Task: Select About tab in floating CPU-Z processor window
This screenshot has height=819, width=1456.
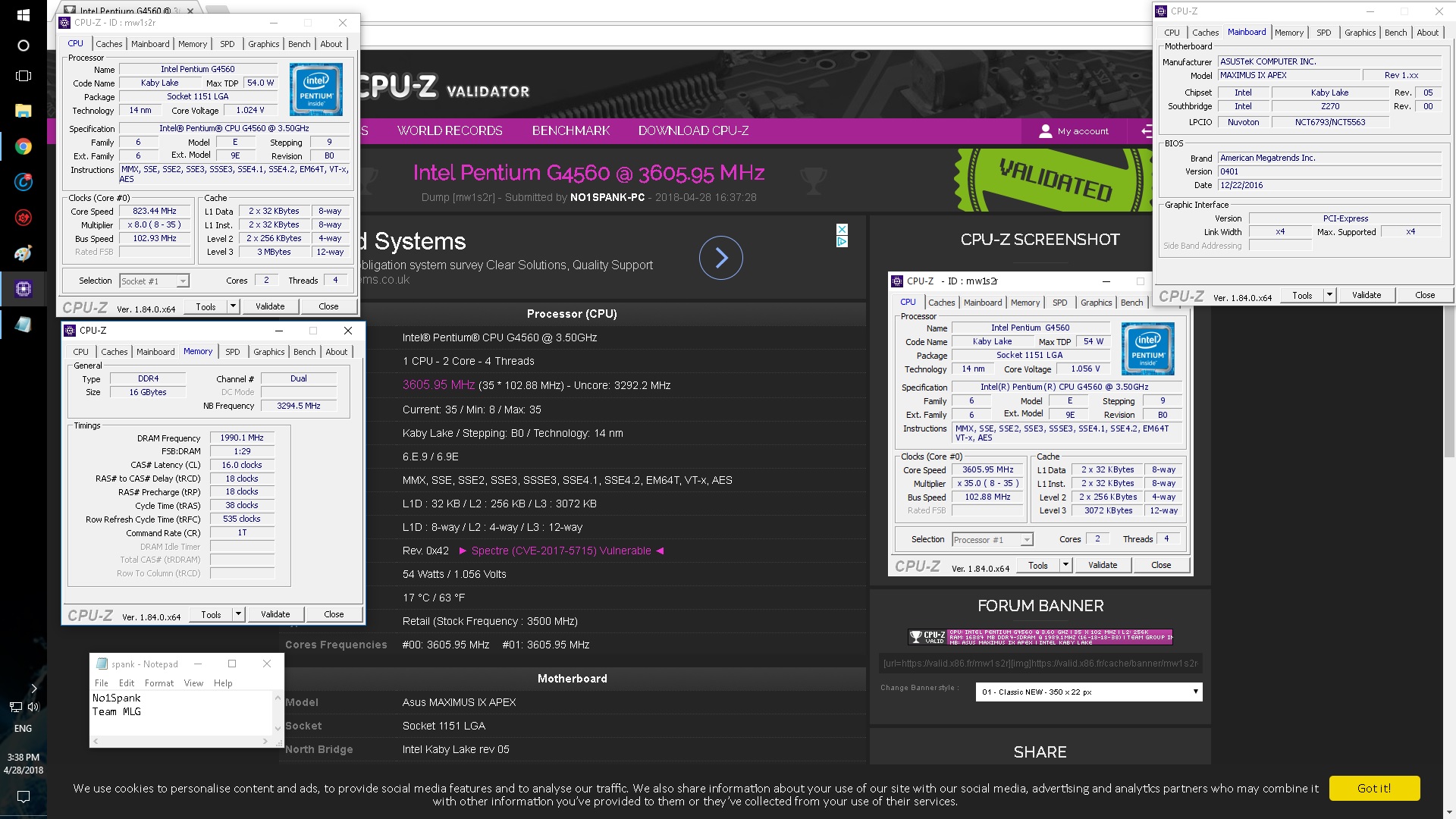Action: (331, 44)
